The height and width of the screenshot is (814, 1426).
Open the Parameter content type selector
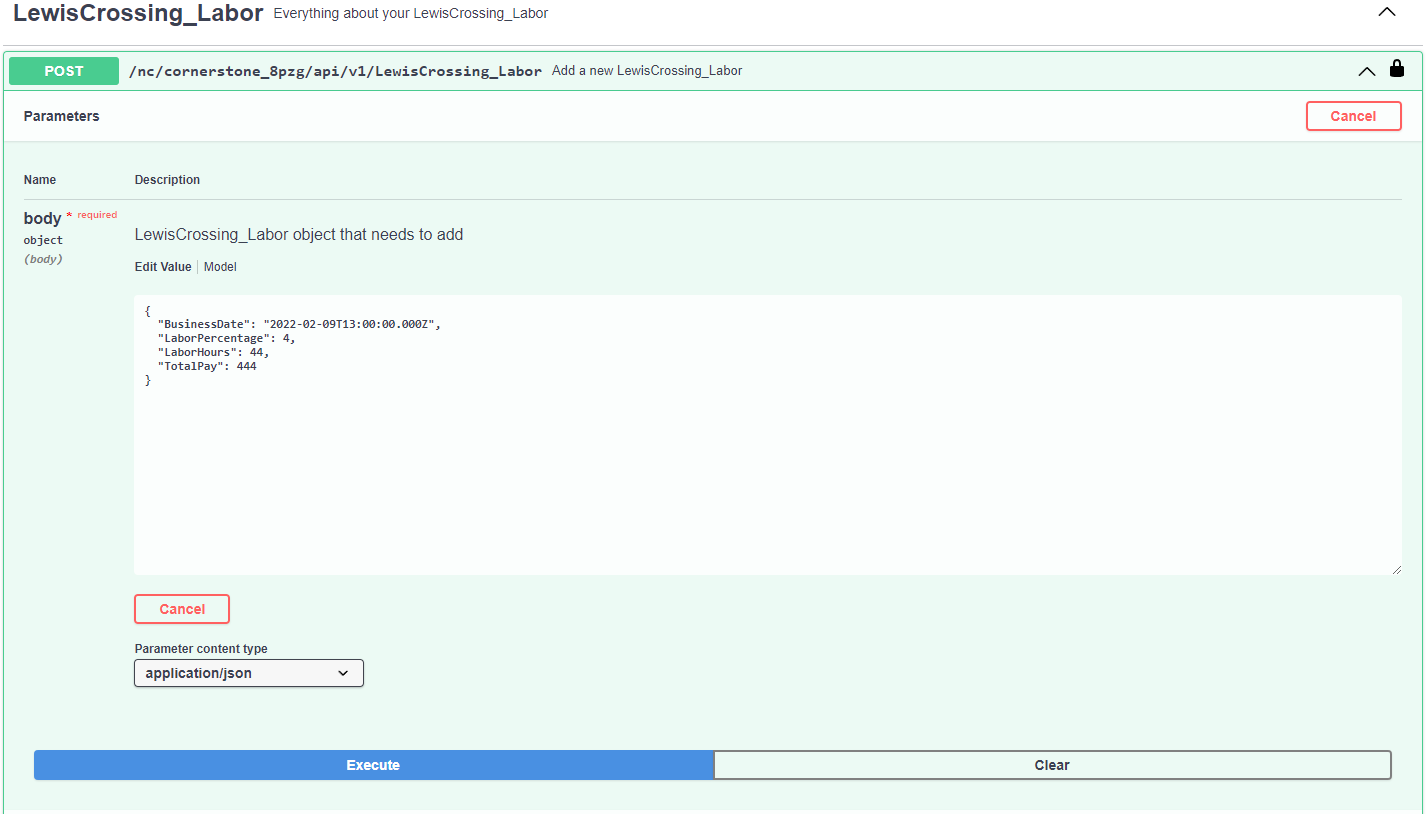(248, 673)
